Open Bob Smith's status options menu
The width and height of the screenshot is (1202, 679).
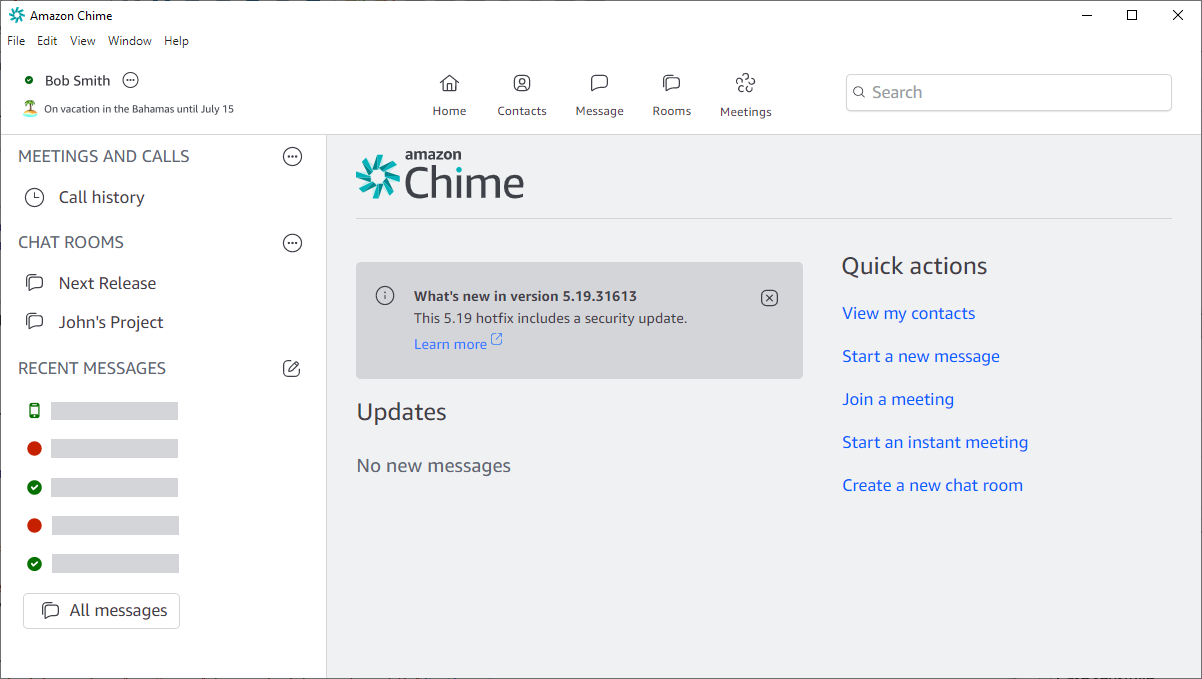pyautogui.click(x=130, y=80)
